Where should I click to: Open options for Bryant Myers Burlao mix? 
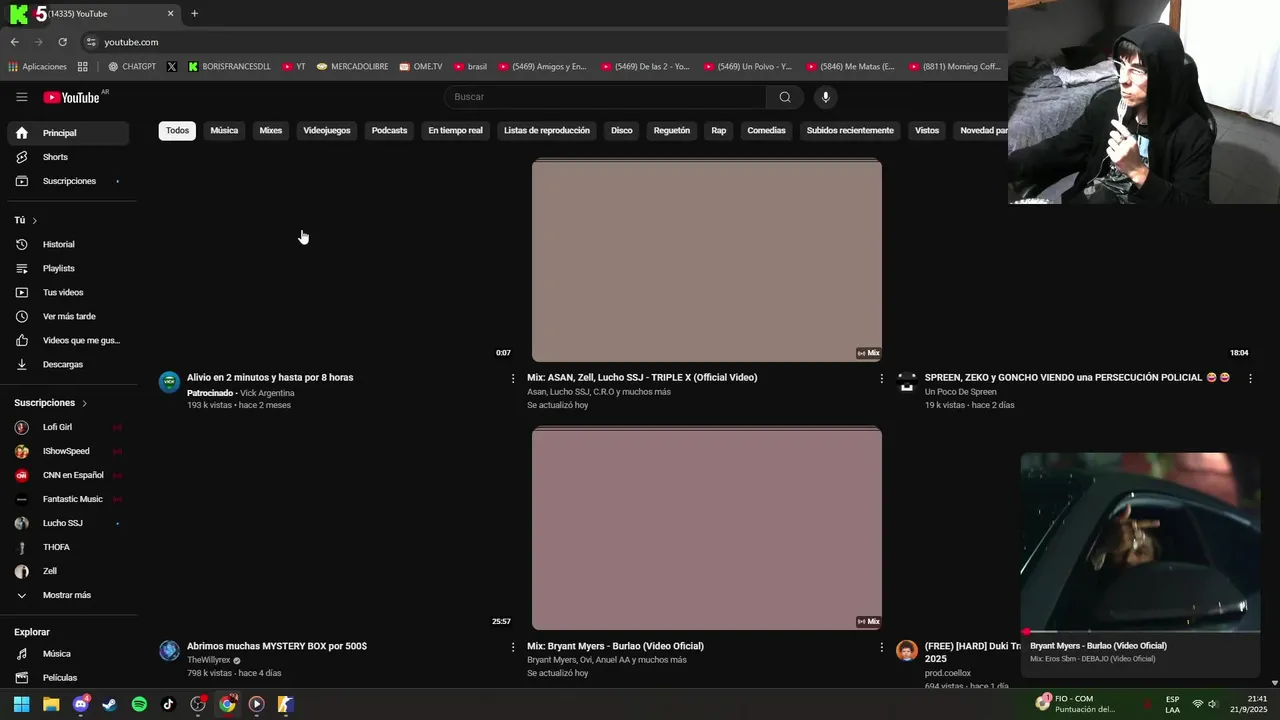pos(881,647)
